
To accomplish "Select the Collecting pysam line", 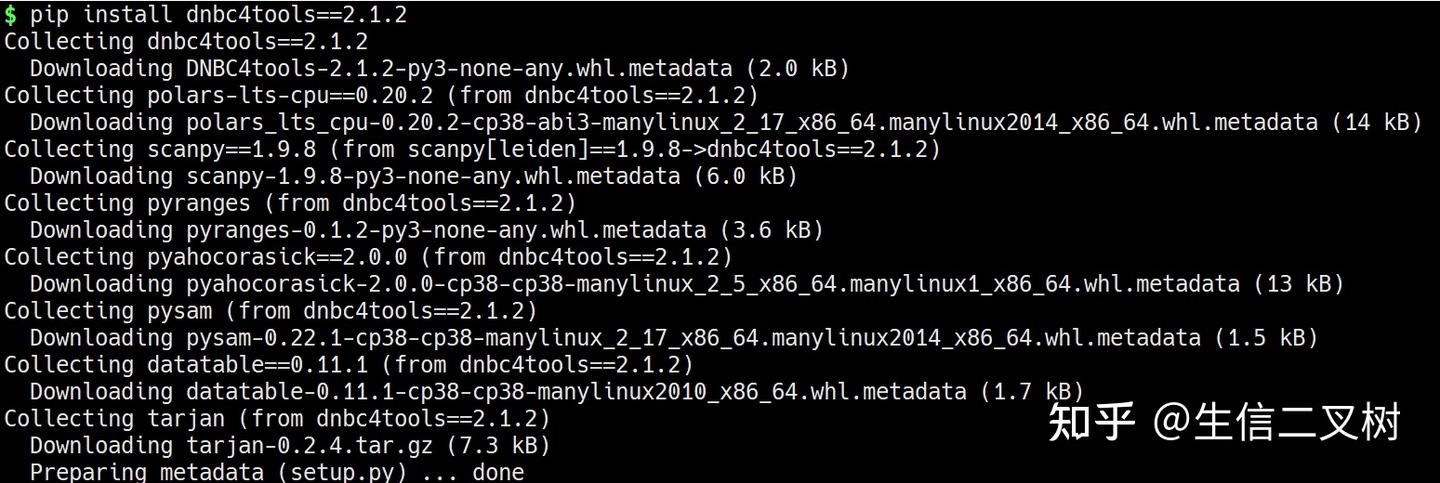I will pyautogui.click(x=270, y=311).
